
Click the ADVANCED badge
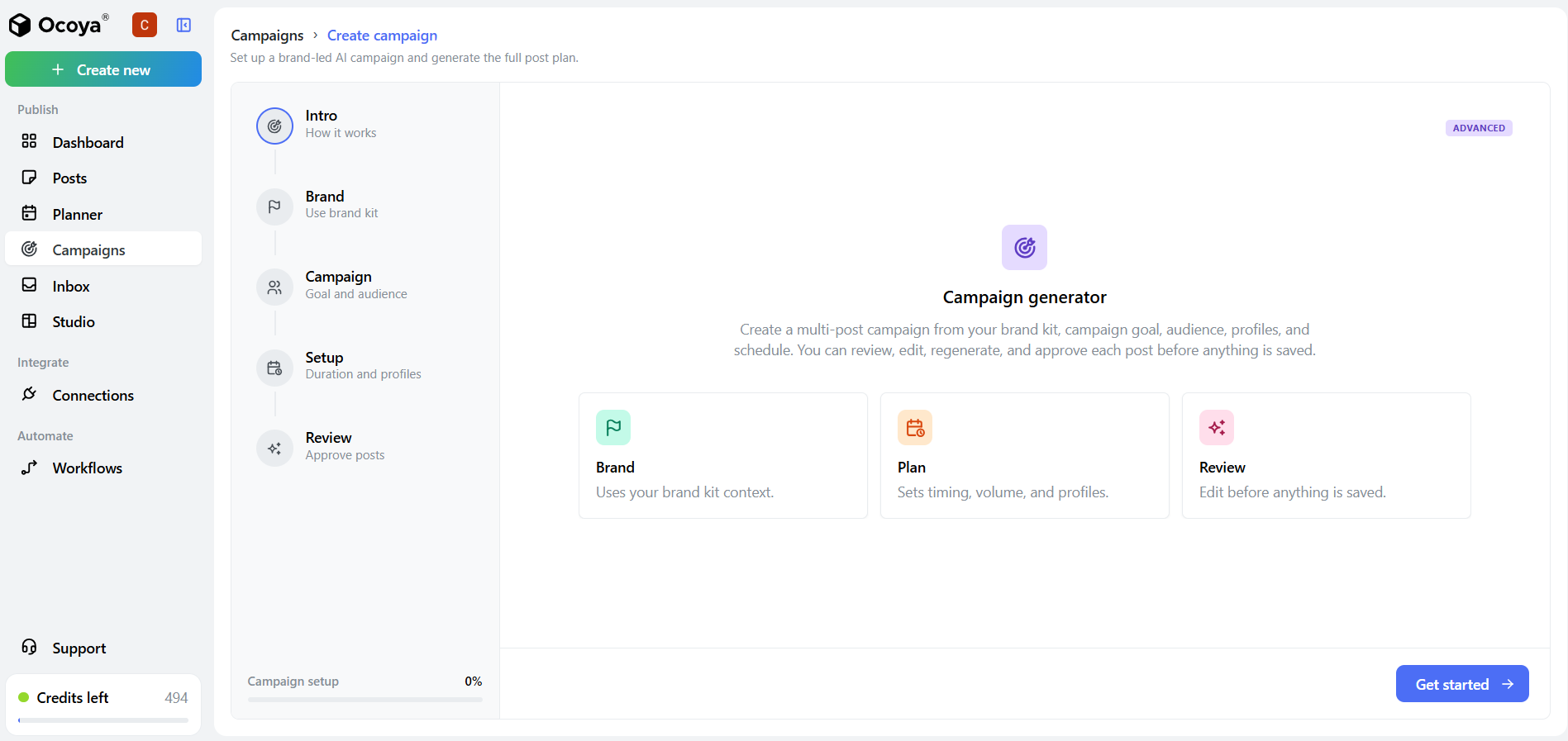click(x=1479, y=128)
